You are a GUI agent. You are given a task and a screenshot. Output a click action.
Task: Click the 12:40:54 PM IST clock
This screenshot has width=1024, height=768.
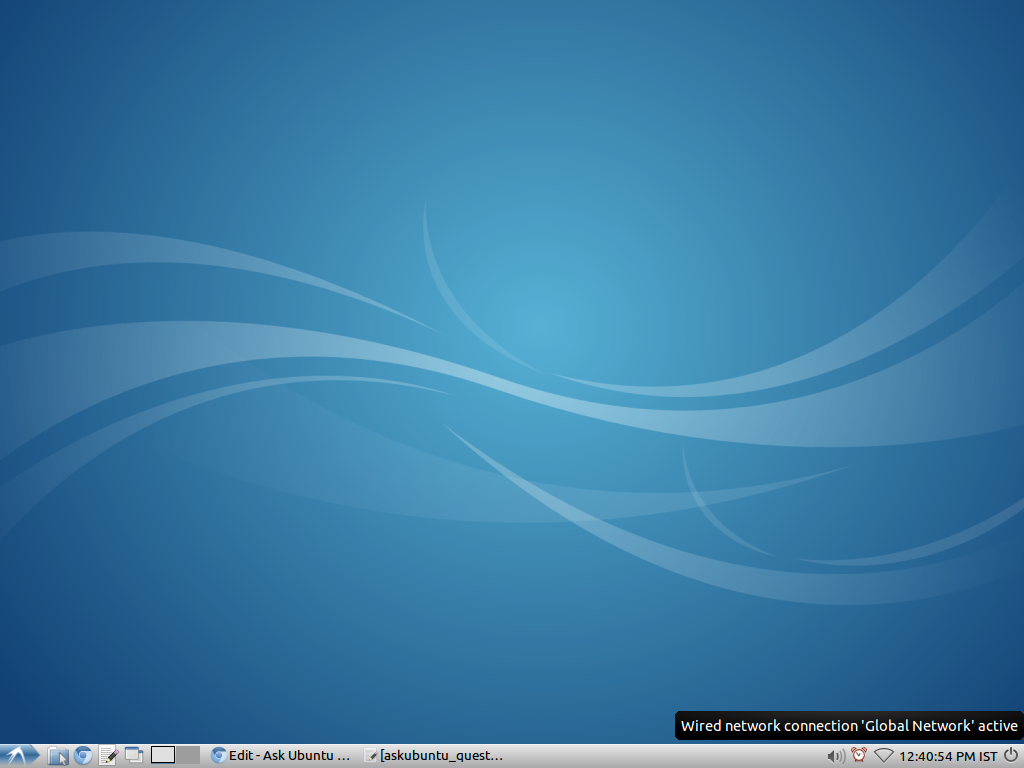(x=948, y=756)
